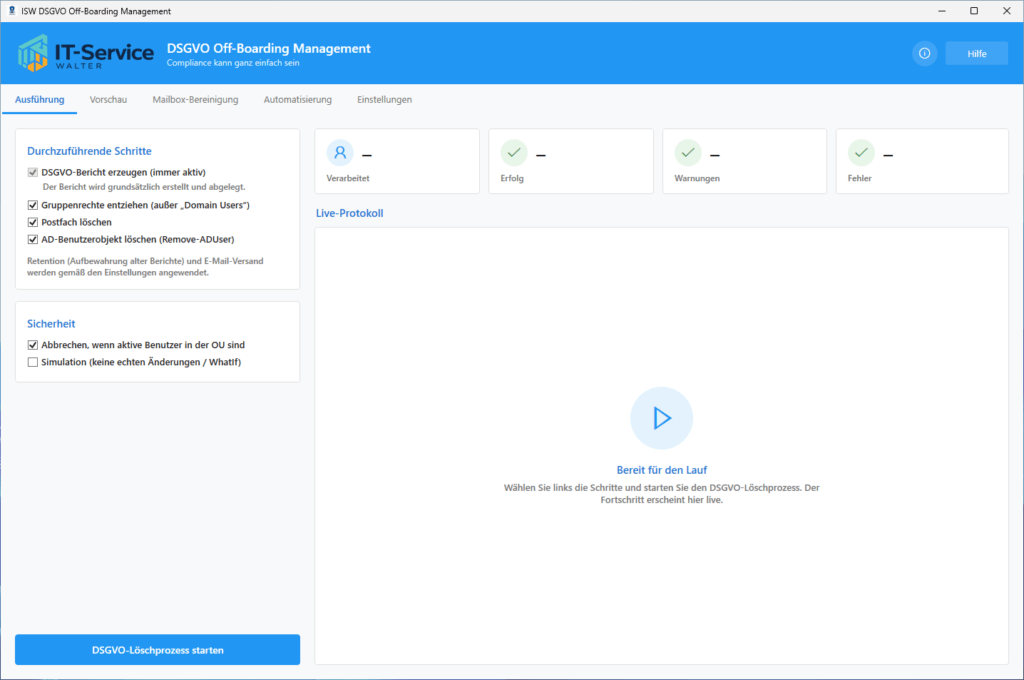Image resolution: width=1024 pixels, height=680 pixels.
Task: Click the Live-Protokoll heading
Action: coord(349,213)
